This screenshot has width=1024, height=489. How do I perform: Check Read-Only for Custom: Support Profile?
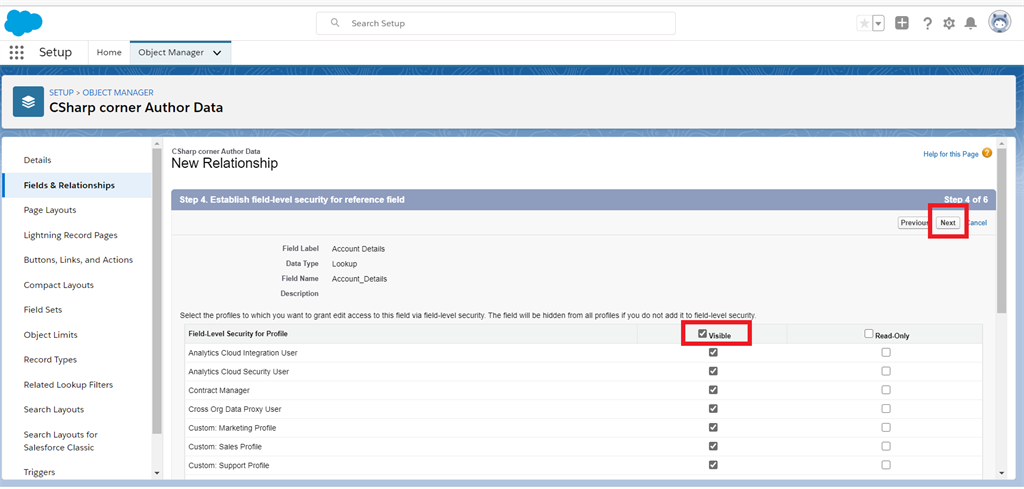(x=886, y=465)
